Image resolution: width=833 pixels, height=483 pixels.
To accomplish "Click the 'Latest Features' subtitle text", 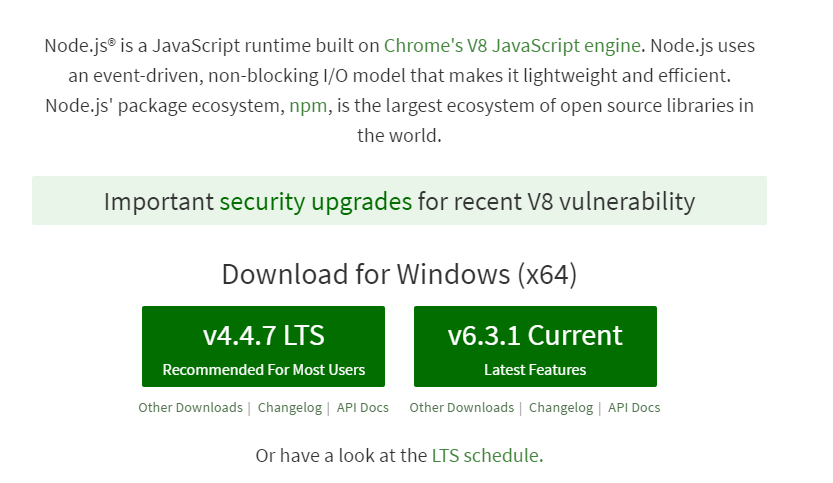I will coord(535,370).
